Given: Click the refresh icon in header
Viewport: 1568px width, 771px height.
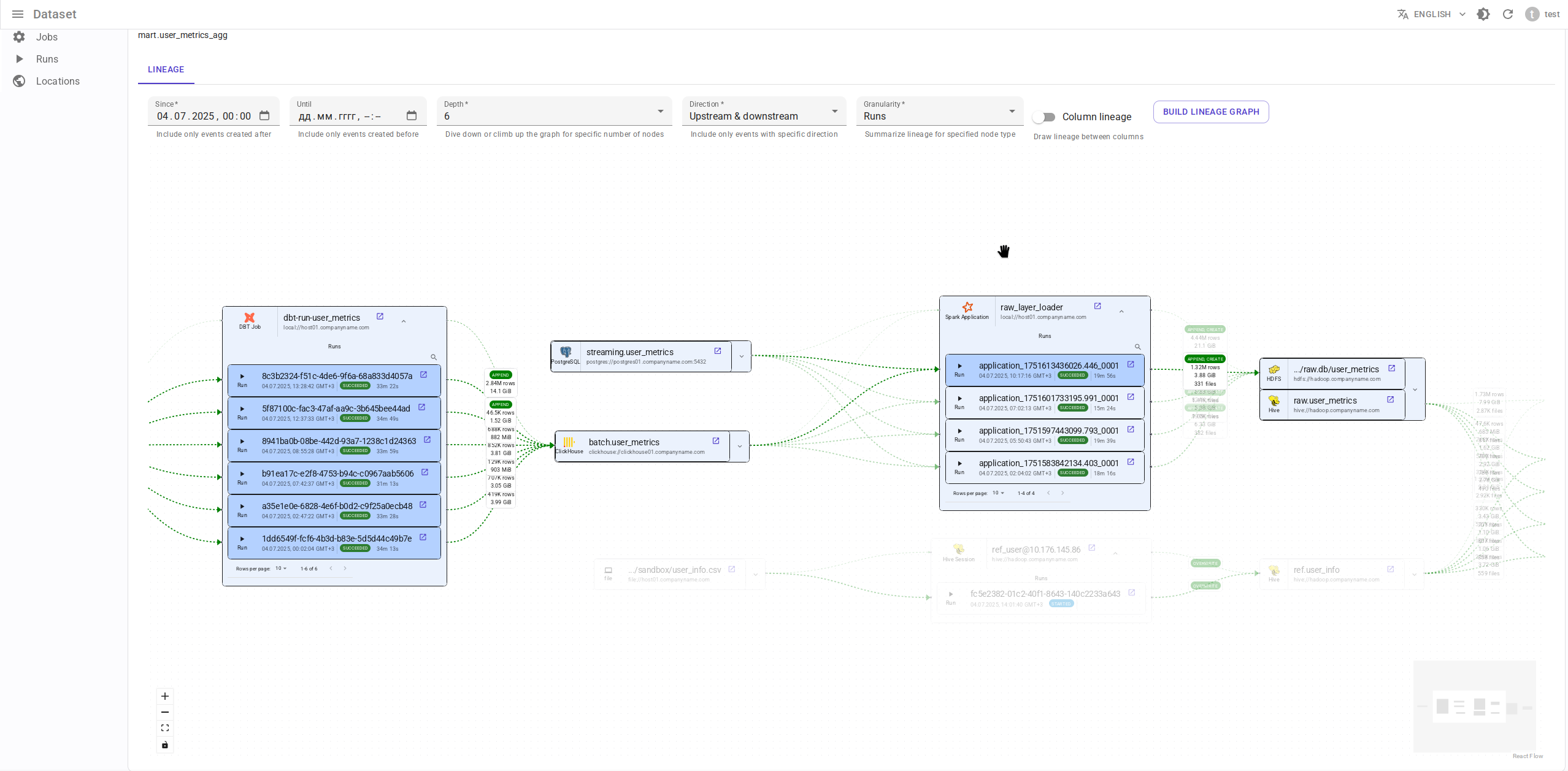Looking at the screenshot, I should (1507, 14).
